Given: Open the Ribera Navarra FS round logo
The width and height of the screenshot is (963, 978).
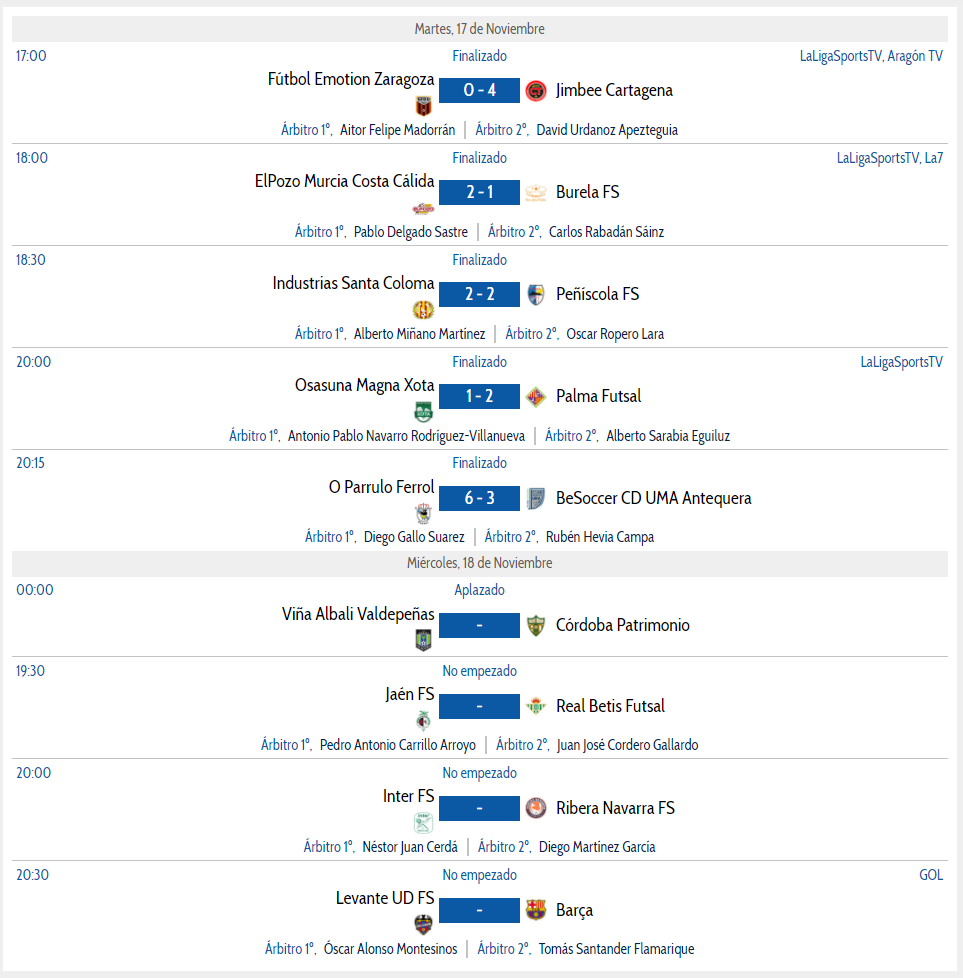Looking at the screenshot, I should point(536,808).
